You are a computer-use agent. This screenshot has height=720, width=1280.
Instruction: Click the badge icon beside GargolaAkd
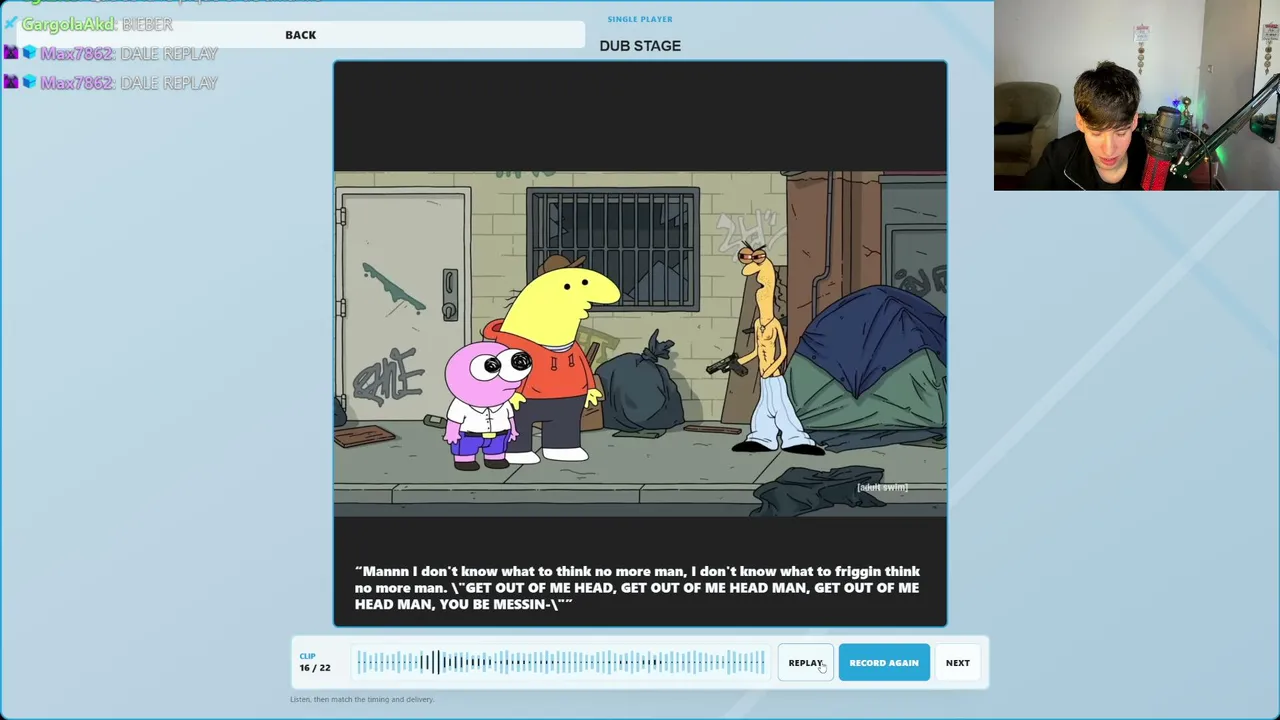10,23
